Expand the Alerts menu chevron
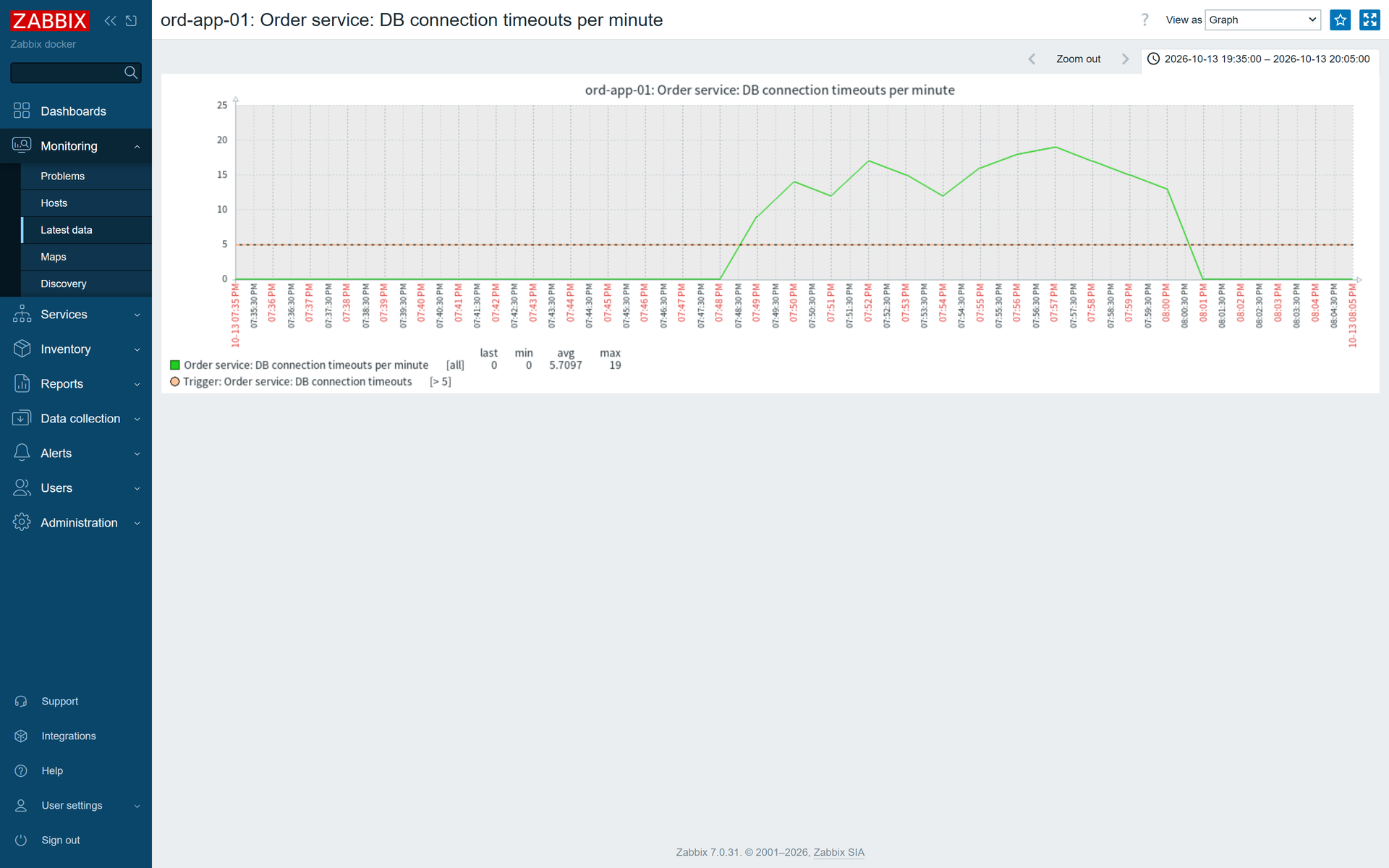The image size is (1389, 868). (137, 454)
